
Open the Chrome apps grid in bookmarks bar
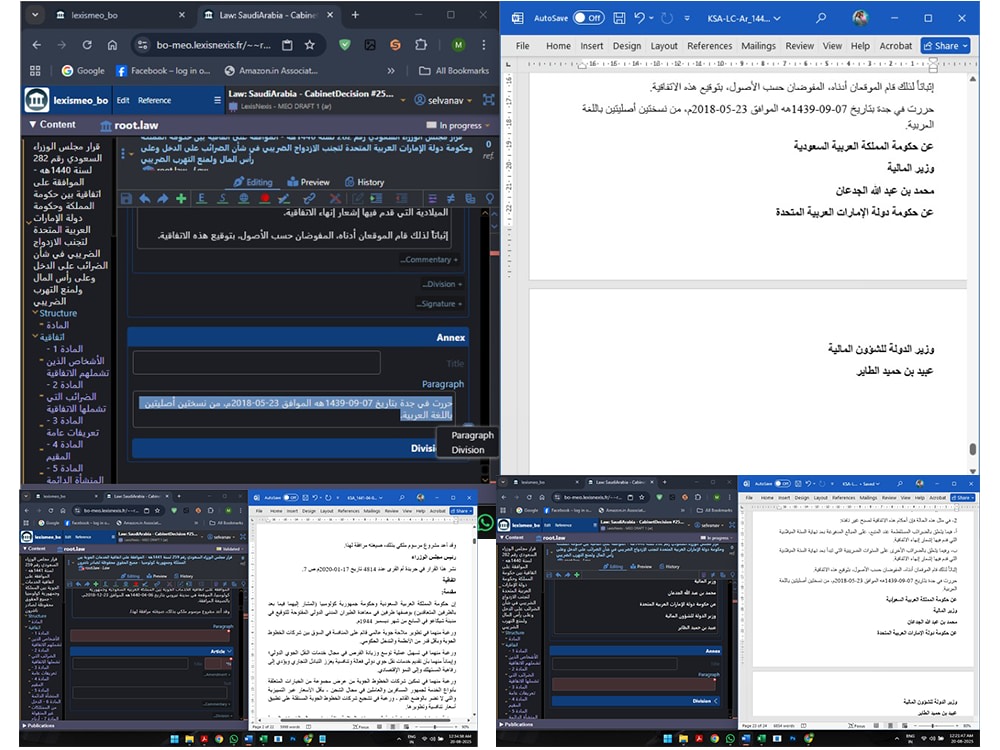pos(35,71)
